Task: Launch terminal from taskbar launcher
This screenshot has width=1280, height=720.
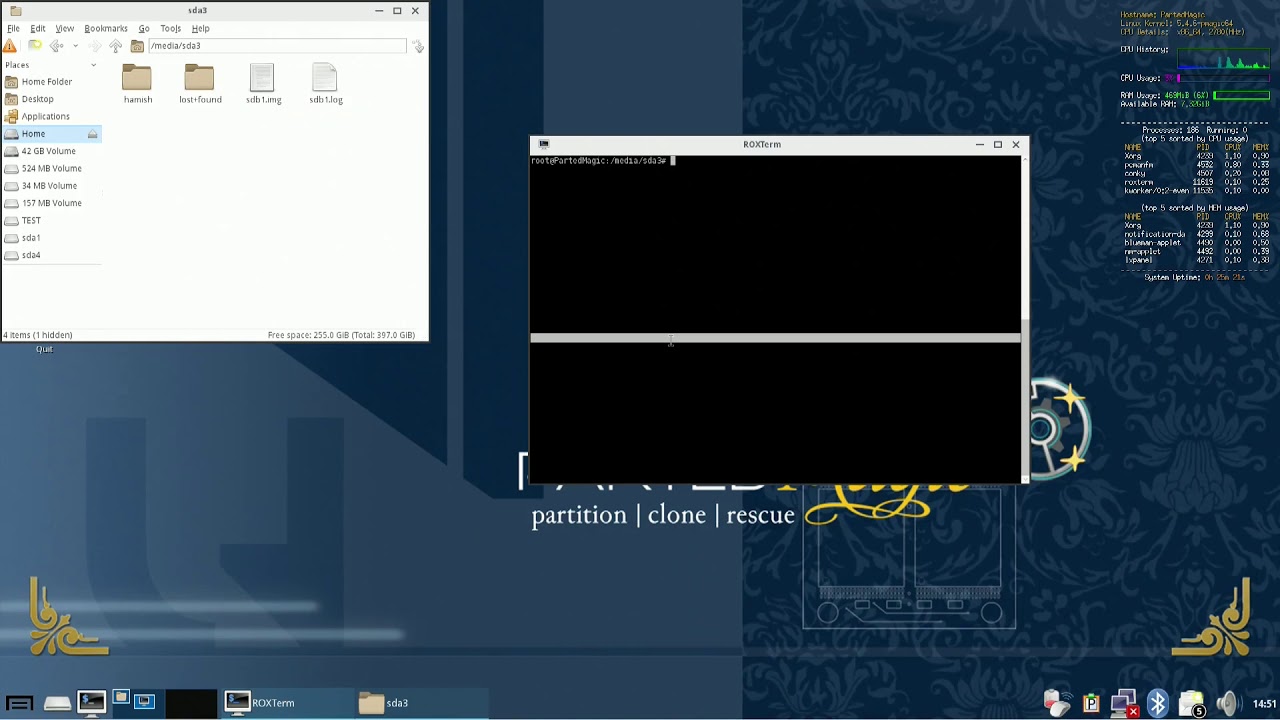Action: pyautogui.click(x=91, y=703)
